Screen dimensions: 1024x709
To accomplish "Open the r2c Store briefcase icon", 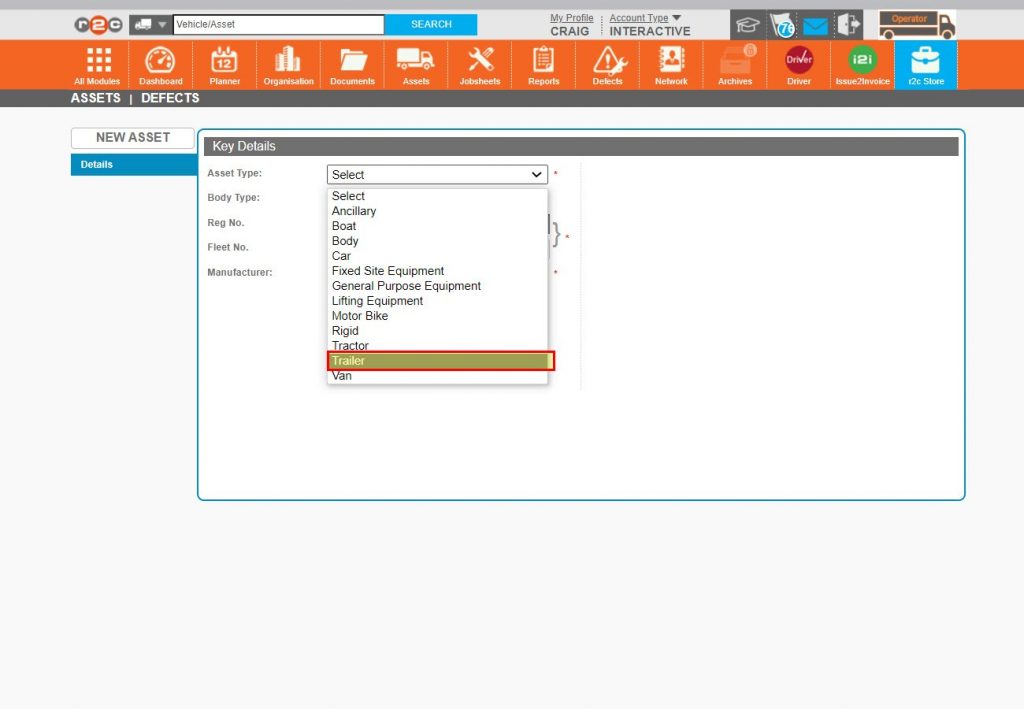I will tap(925, 63).
